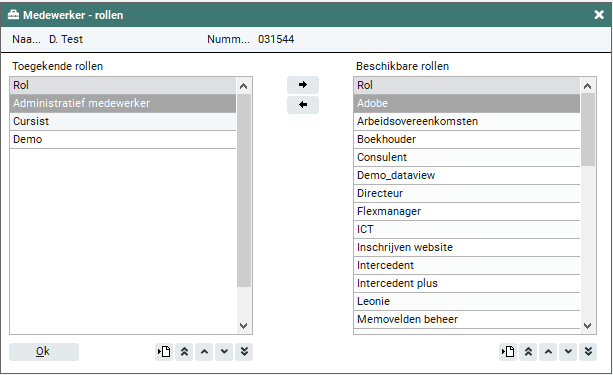
Task: Confirm with the Ok button
Action: (44, 352)
